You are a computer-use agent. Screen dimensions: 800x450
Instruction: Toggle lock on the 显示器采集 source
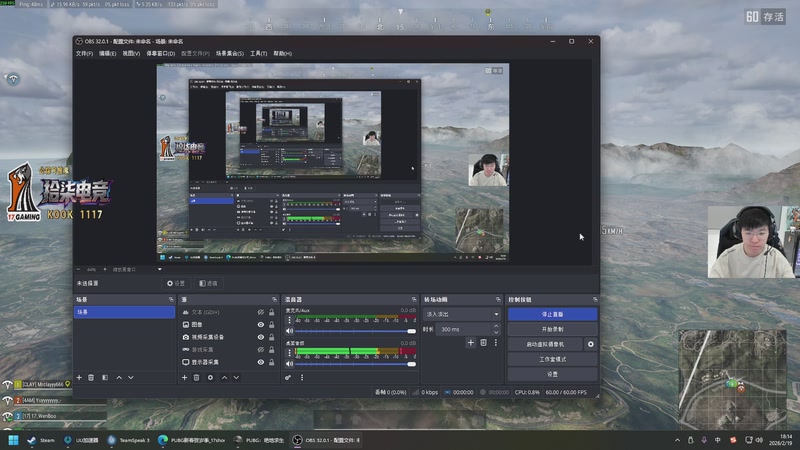(x=271, y=362)
